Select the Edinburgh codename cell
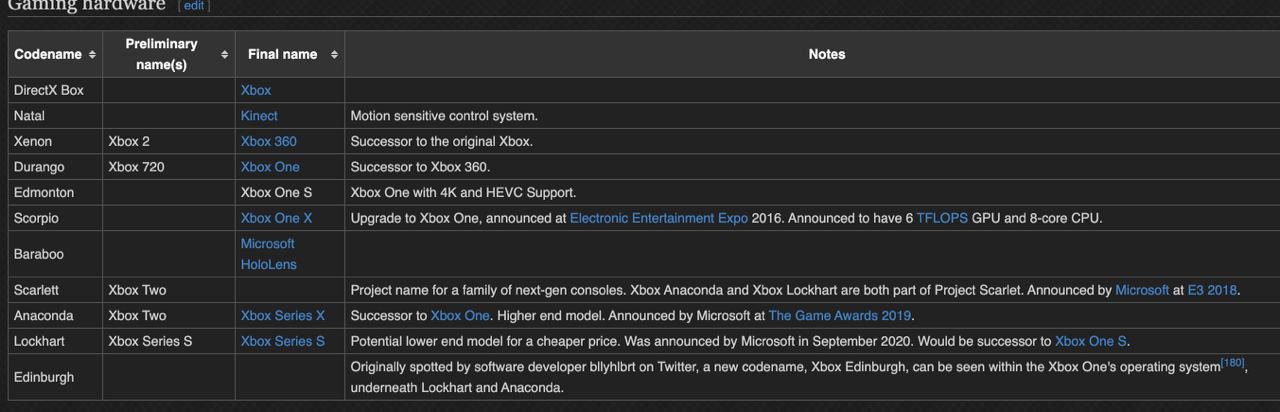This screenshot has height=412, width=1280. point(56,377)
